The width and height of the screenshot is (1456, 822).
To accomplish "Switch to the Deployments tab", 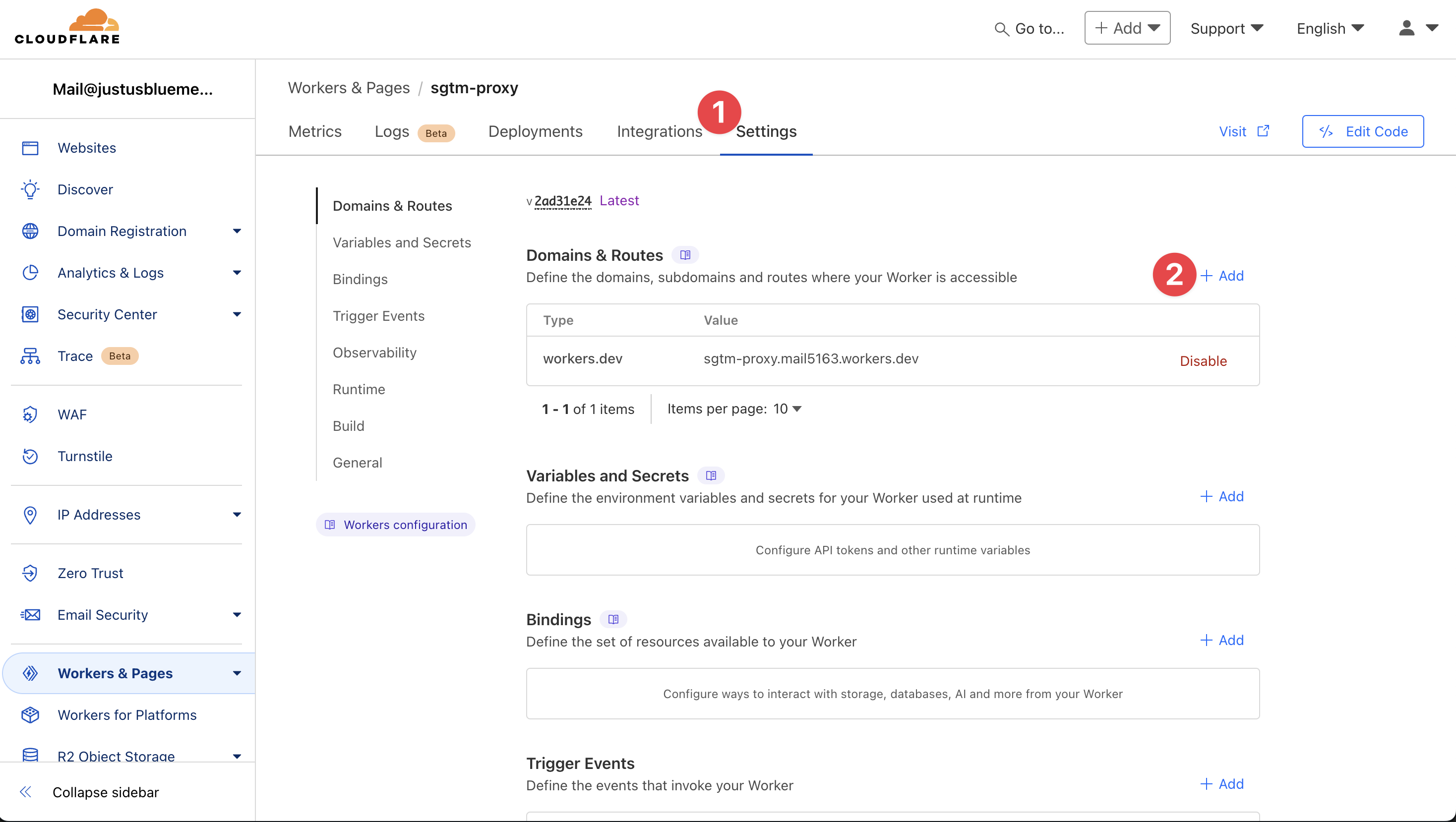I will point(535,132).
